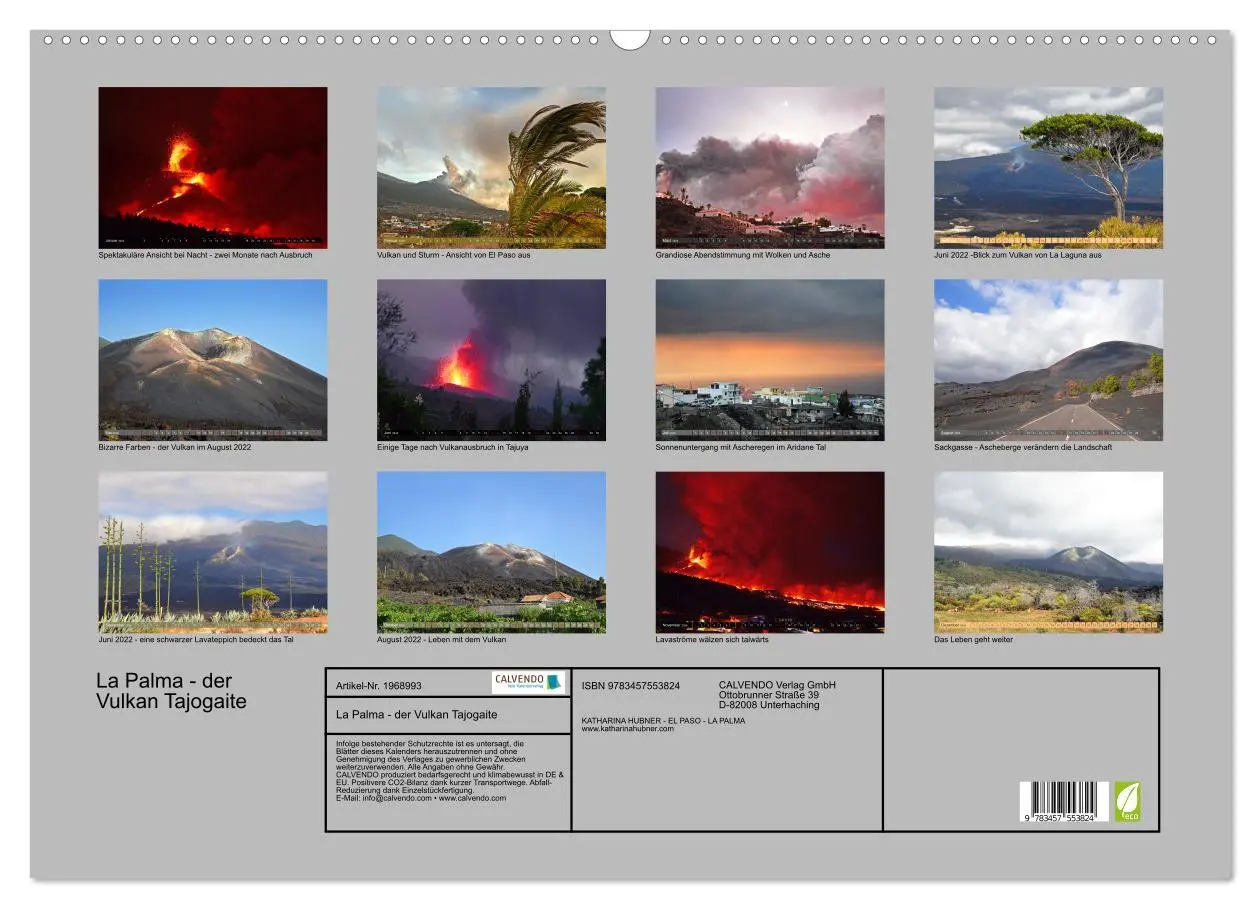The width and height of the screenshot is (1260, 908).
Task: Open the Bizarre Farben volcano photo
Action: tap(213, 360)
